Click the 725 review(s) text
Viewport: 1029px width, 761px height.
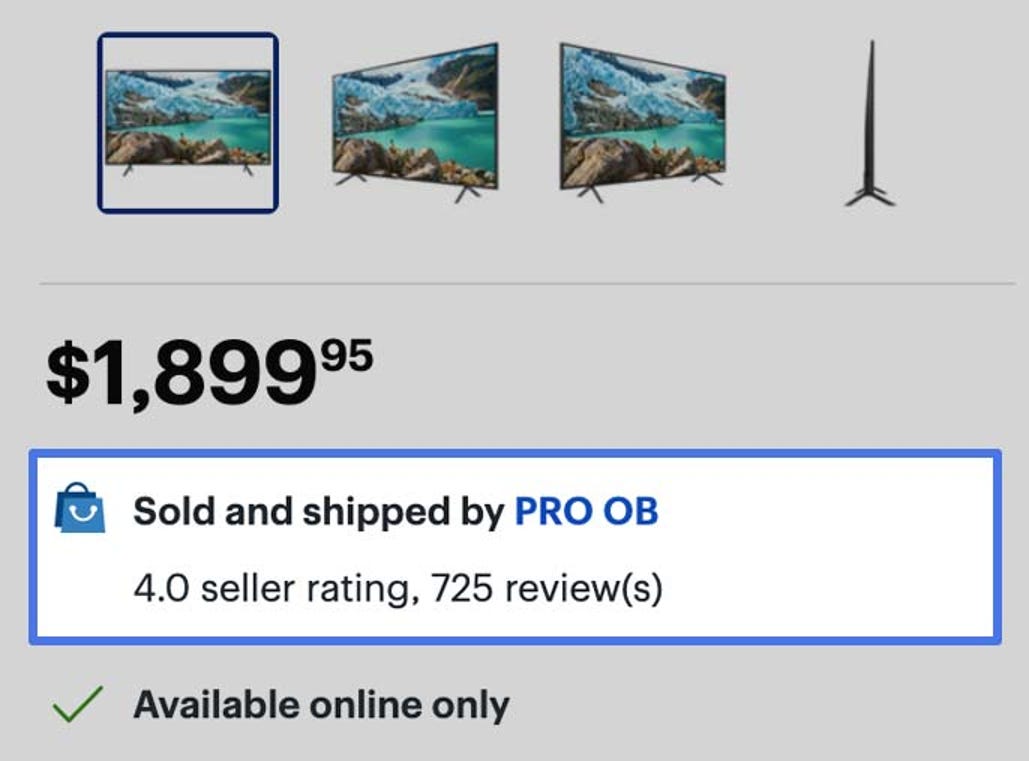(547, 588)
